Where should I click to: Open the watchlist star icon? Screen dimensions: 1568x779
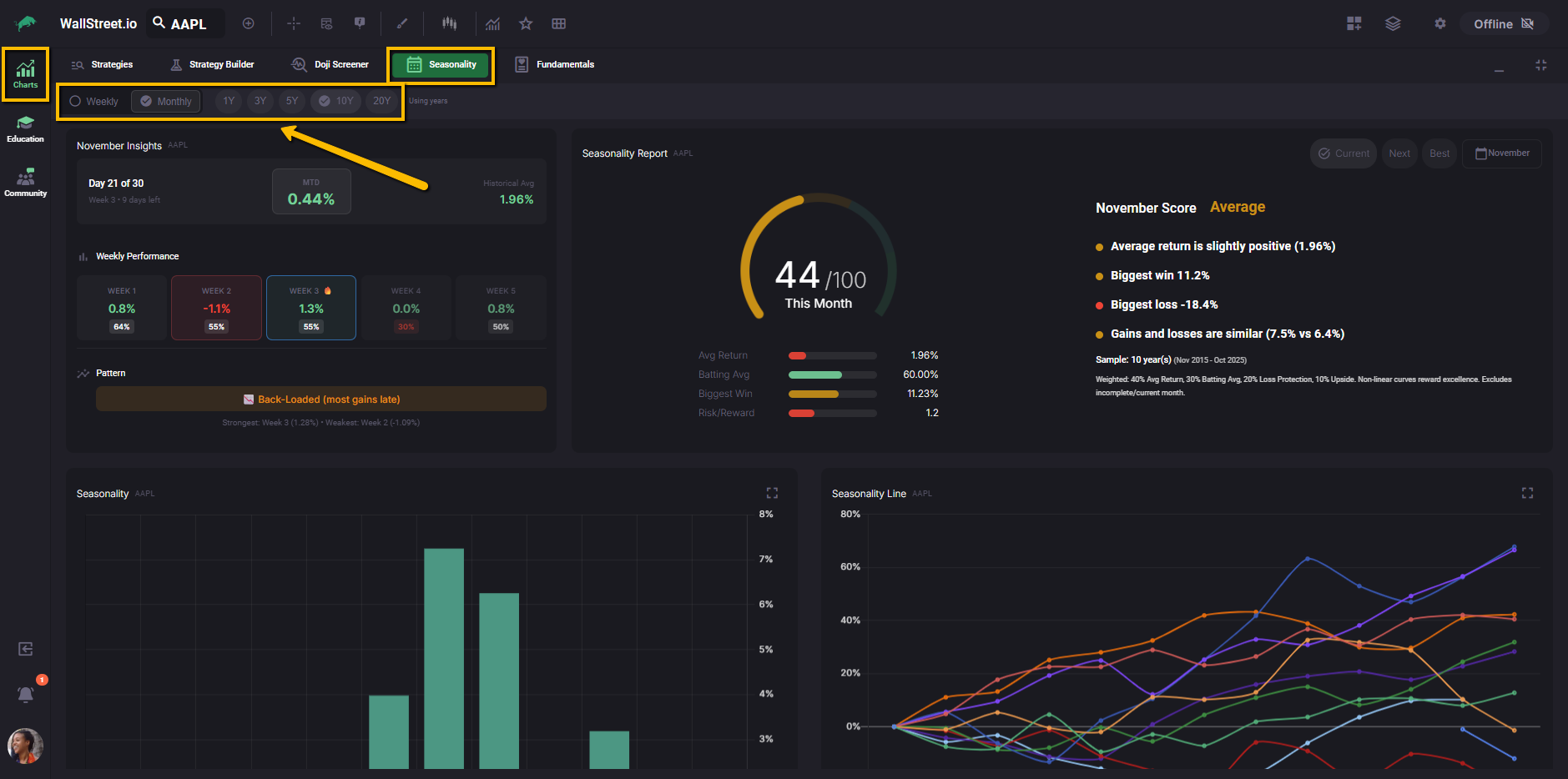pos(526,23)
